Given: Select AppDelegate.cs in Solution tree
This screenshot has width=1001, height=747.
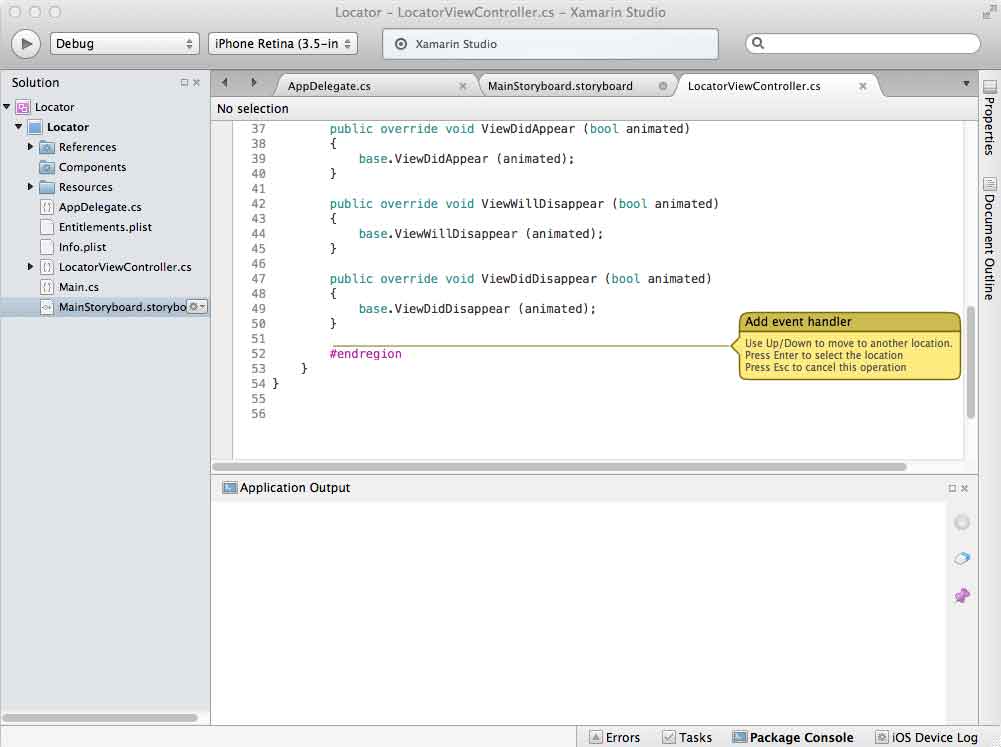Looking at the screenshot, I should click(x=100, y=207).
